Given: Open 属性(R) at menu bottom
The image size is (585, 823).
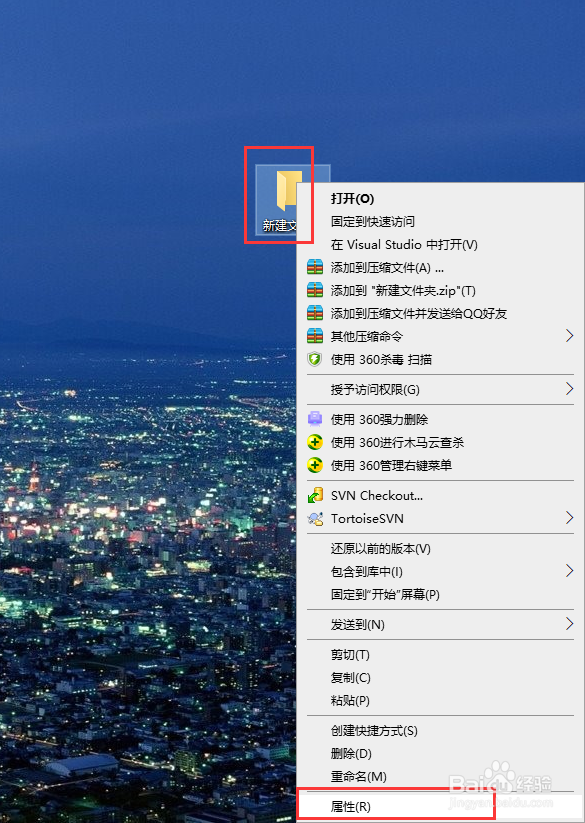Looking at the screenshot, I should pyautogui.click(x=441, y=806).
